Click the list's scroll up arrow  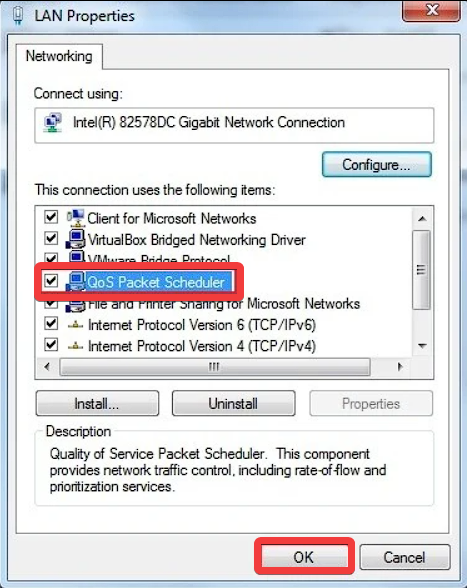click(422, 219)
